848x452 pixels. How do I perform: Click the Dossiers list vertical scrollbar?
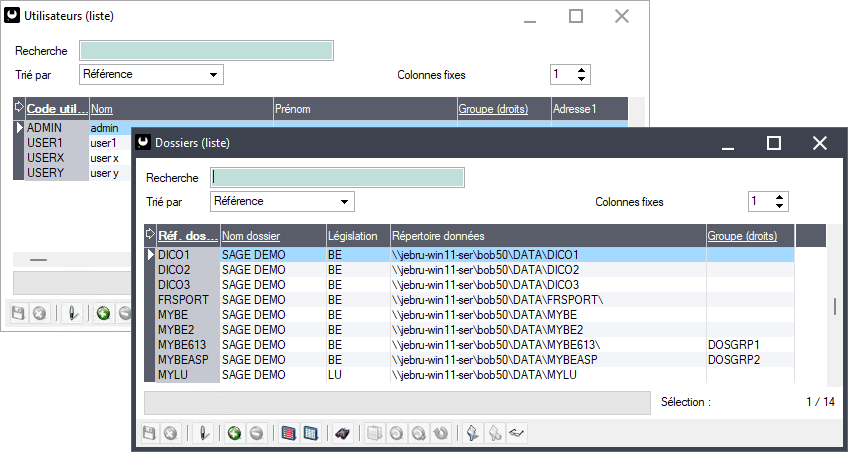coord(835,306)
